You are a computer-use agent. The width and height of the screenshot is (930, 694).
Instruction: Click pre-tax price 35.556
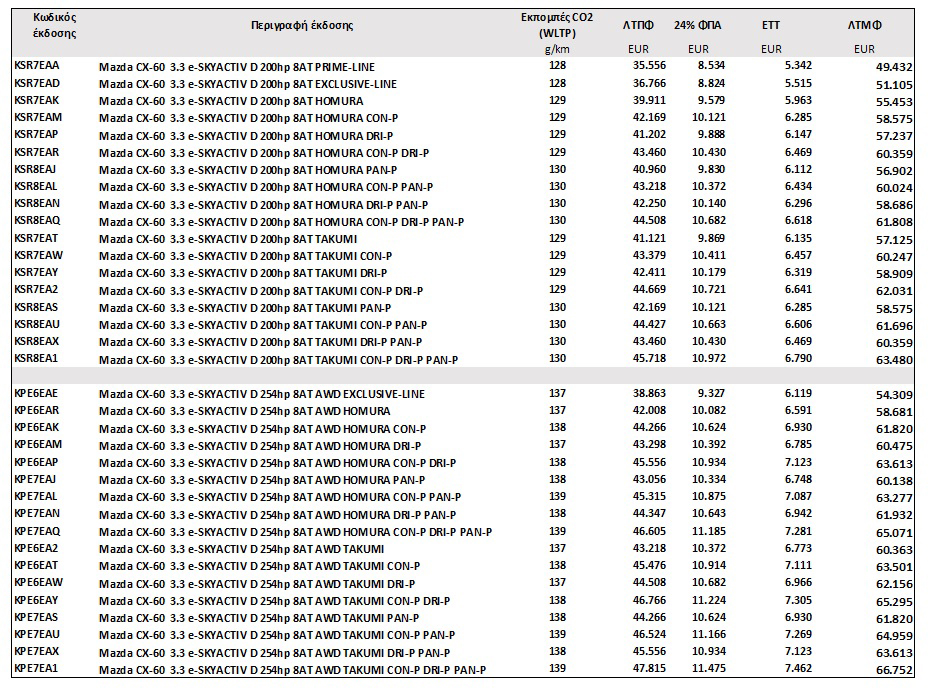649,65
